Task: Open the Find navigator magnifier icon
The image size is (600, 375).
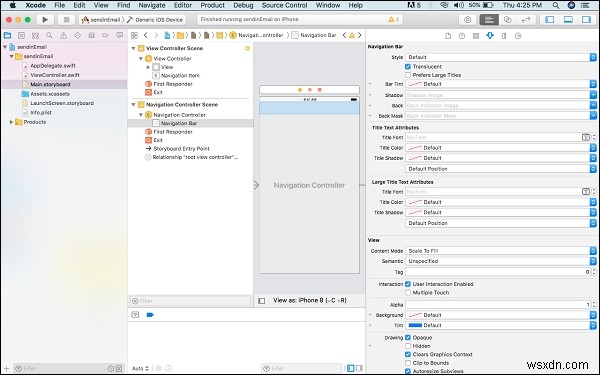Action: [x=49, y=36]
